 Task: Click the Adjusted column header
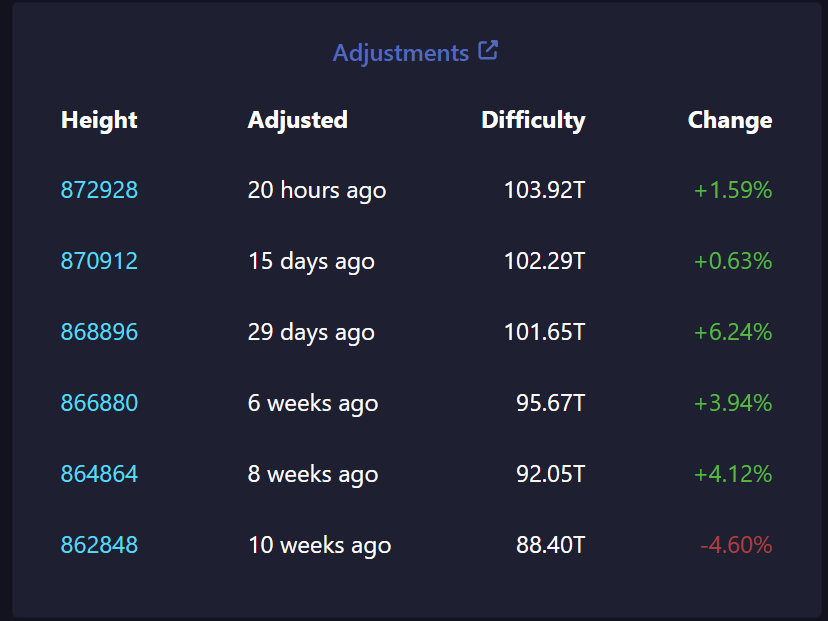(x=297, y=120)
